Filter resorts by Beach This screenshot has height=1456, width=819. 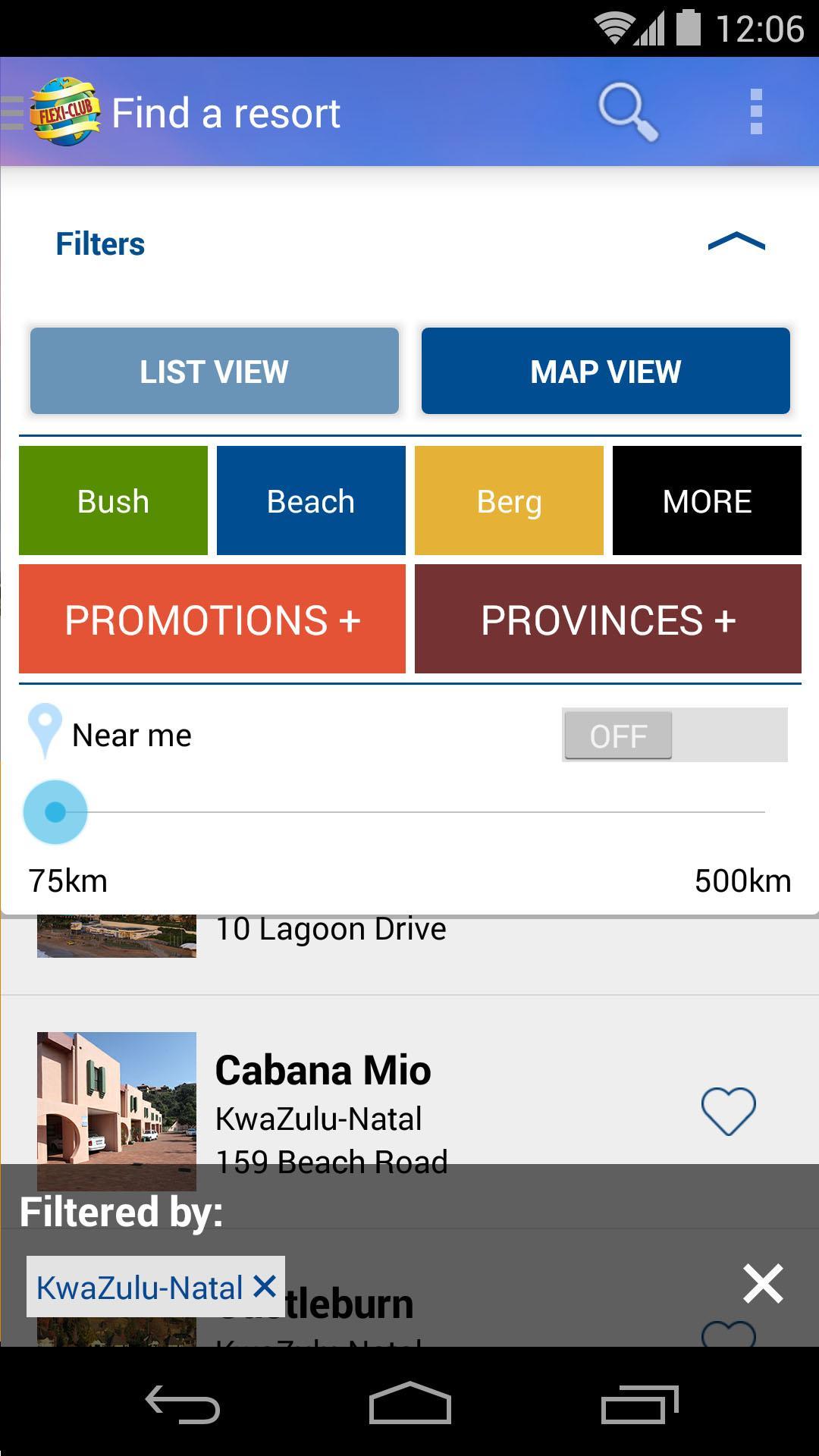pyautogui.click(x=311, y=500)
